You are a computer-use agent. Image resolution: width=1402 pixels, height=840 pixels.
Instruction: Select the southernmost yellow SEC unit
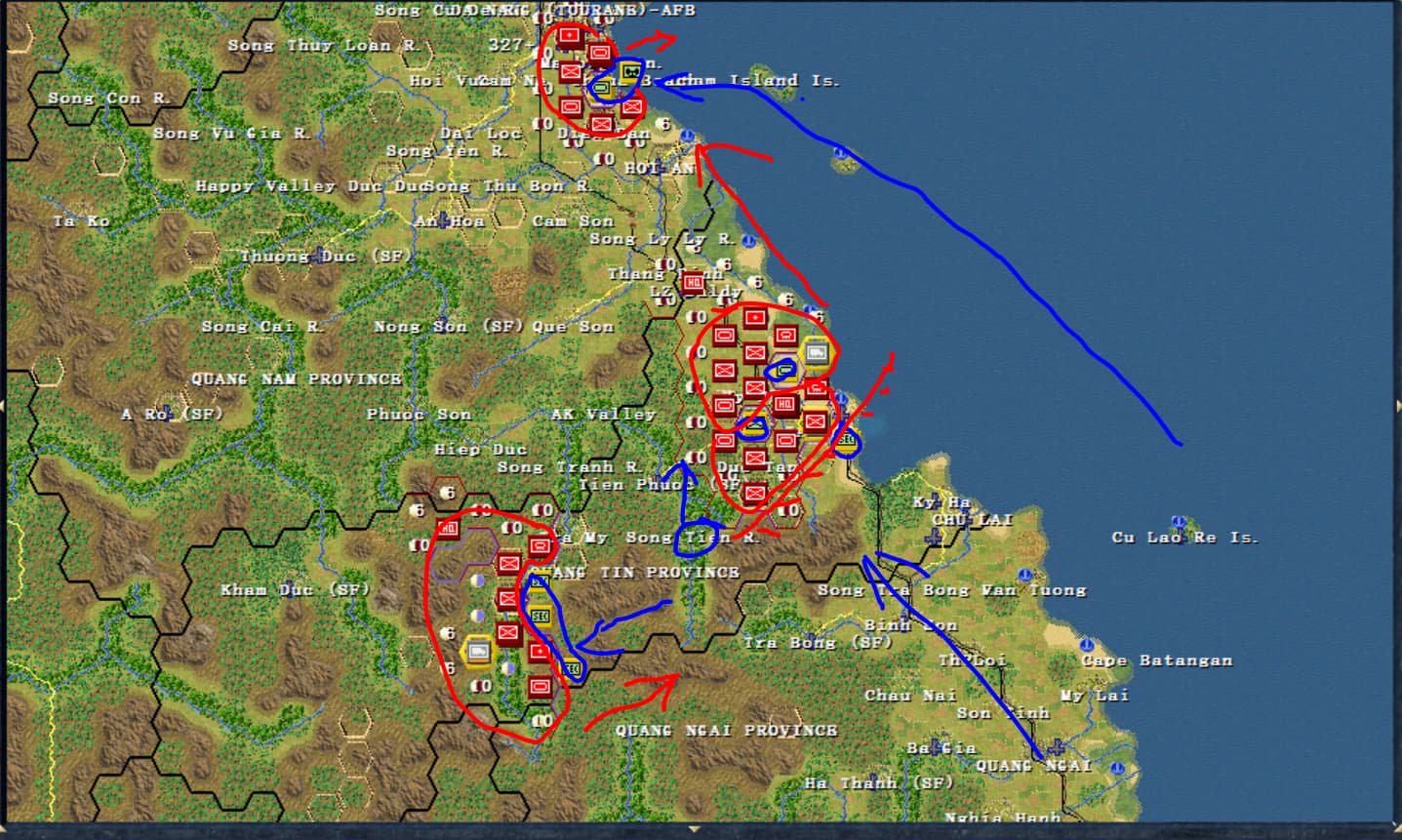pyautogui.click(x=571, y=668)
